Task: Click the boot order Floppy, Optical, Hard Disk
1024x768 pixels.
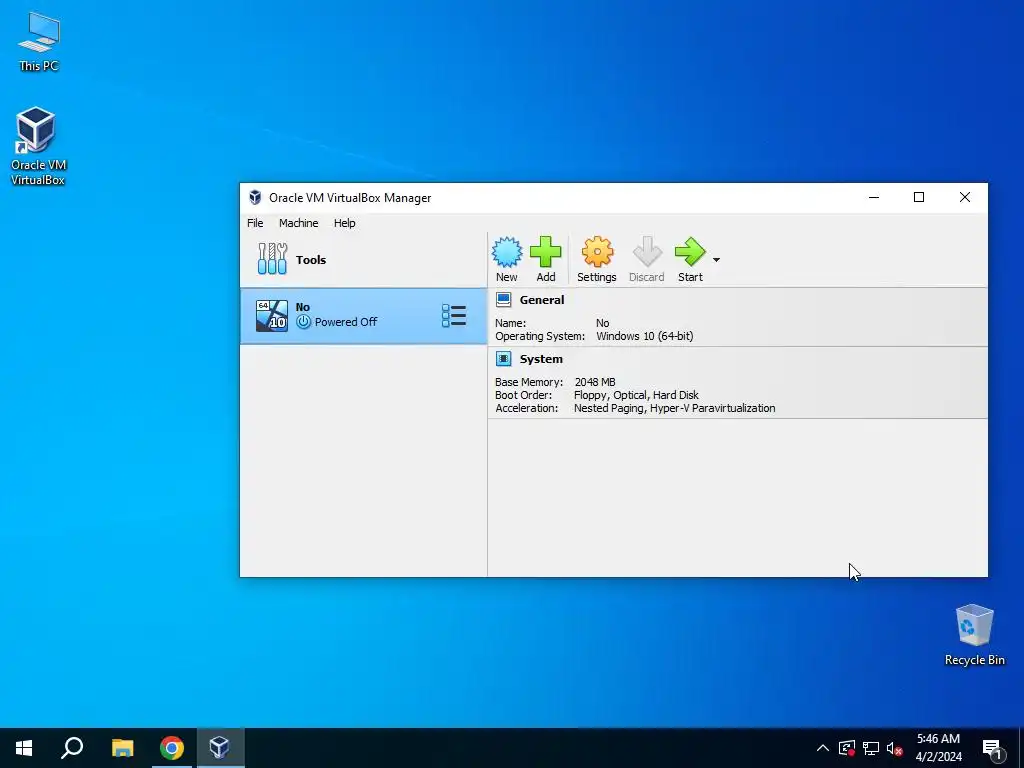Action: pyautogui.click(x=636, y=395)
